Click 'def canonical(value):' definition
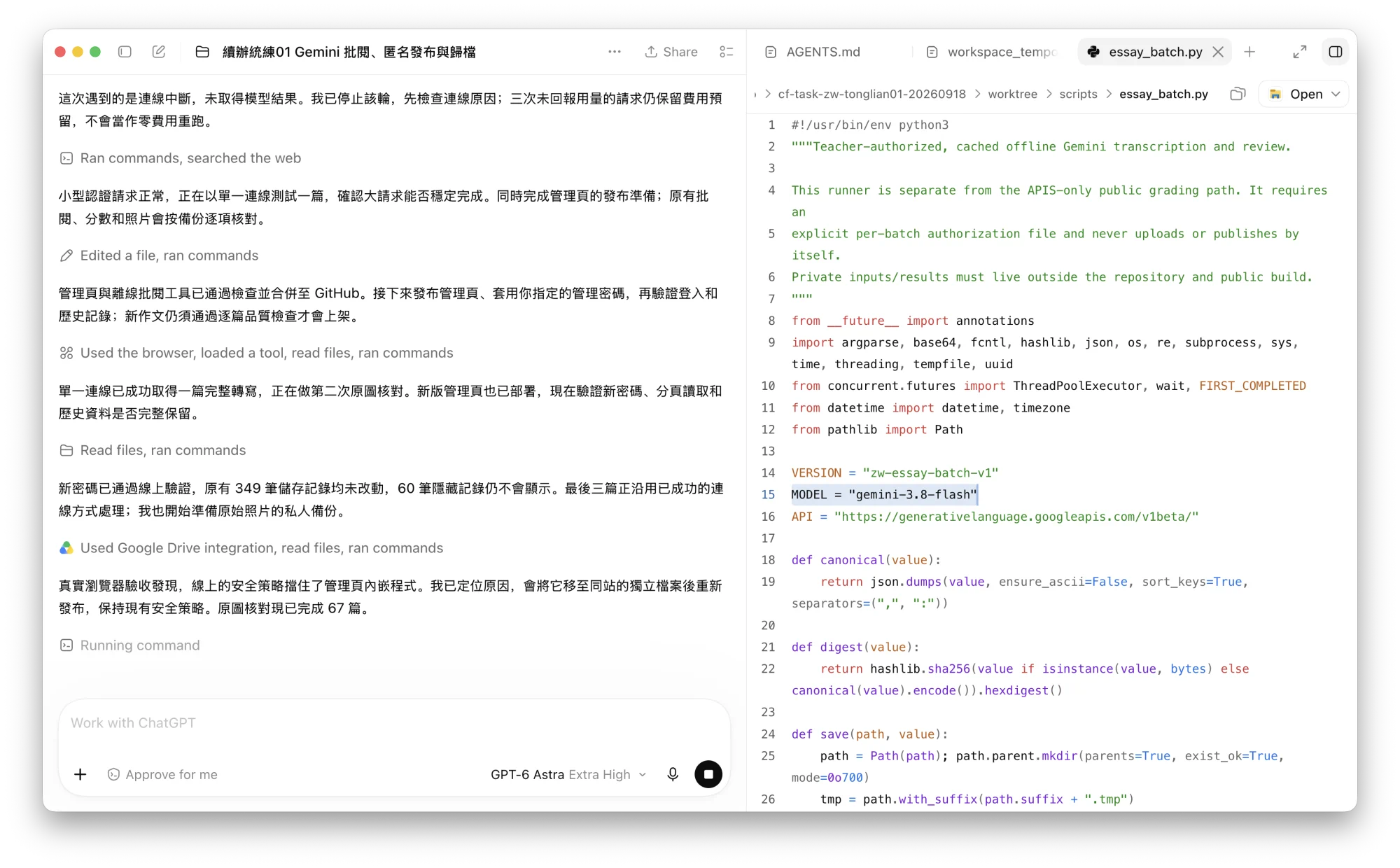The width and height of the screenshot is (1400, 868). pos(866,560)
